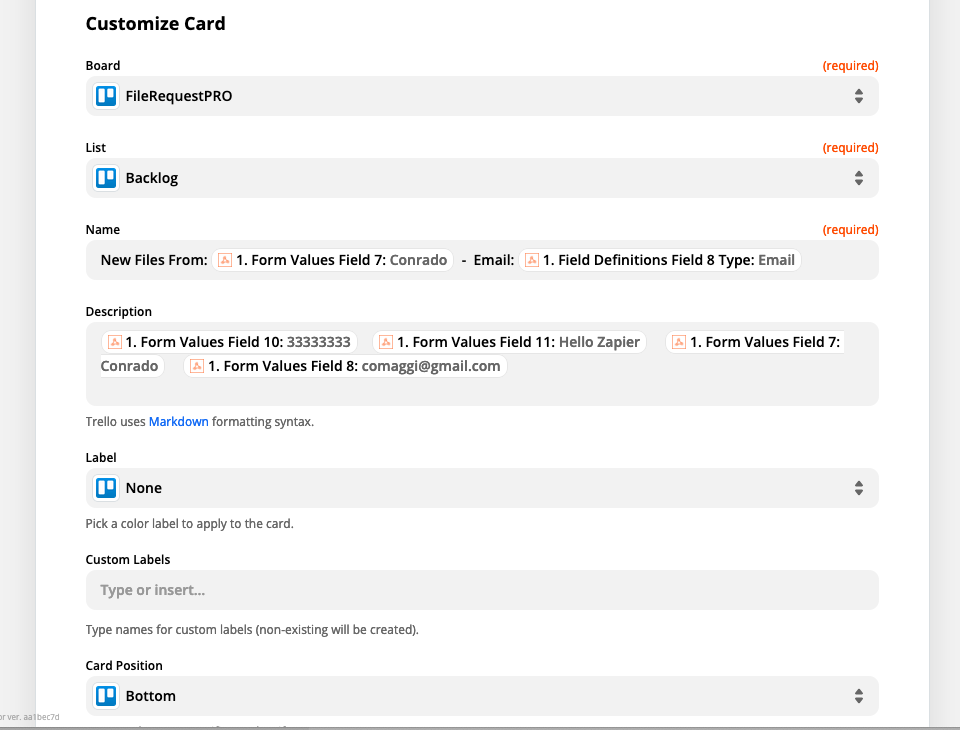Click the Form Values Field 11 Hello Zapier pill
The width and height of the screenshot is (960, 730).
509,342
